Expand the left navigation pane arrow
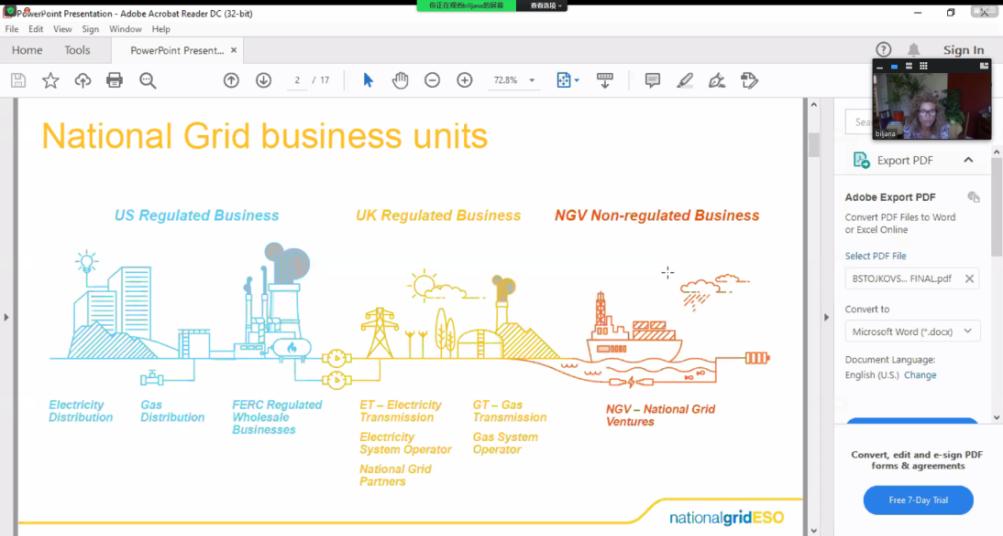 [7, 317]
